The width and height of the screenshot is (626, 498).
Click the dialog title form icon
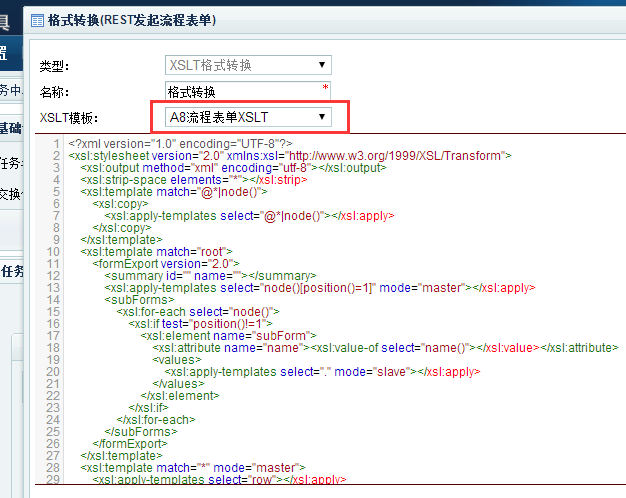point(38,20)
